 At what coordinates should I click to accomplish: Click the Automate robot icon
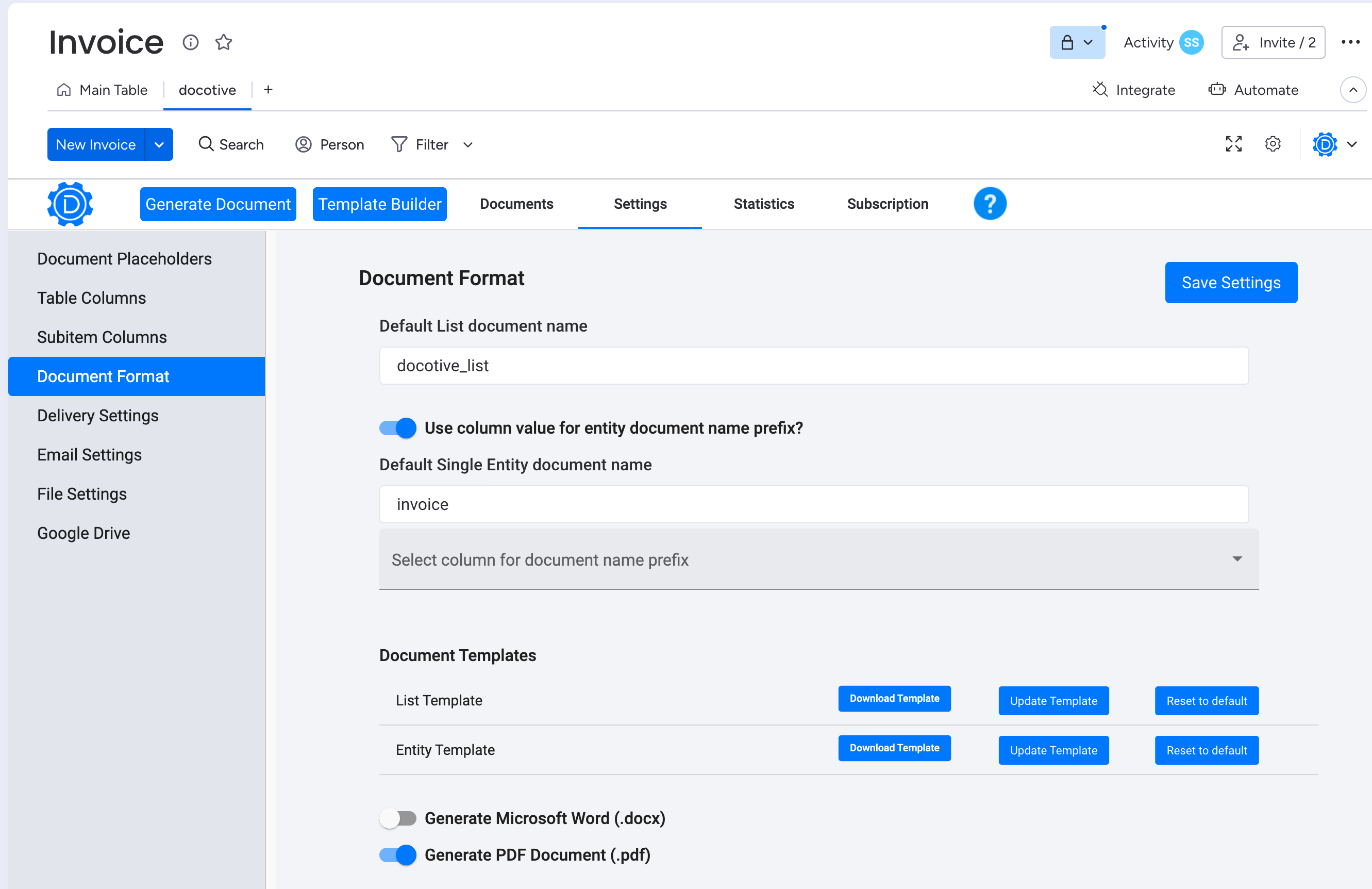pyautogui.click(x=1217, y=89)
